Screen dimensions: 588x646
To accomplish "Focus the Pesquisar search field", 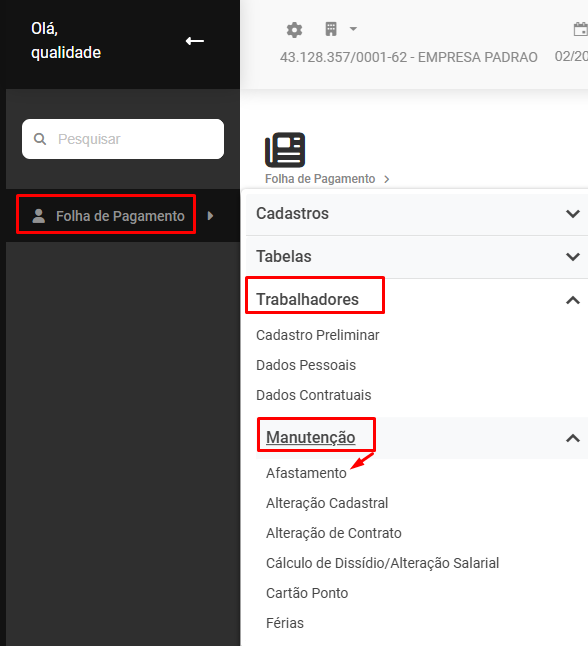I will 123,139.
